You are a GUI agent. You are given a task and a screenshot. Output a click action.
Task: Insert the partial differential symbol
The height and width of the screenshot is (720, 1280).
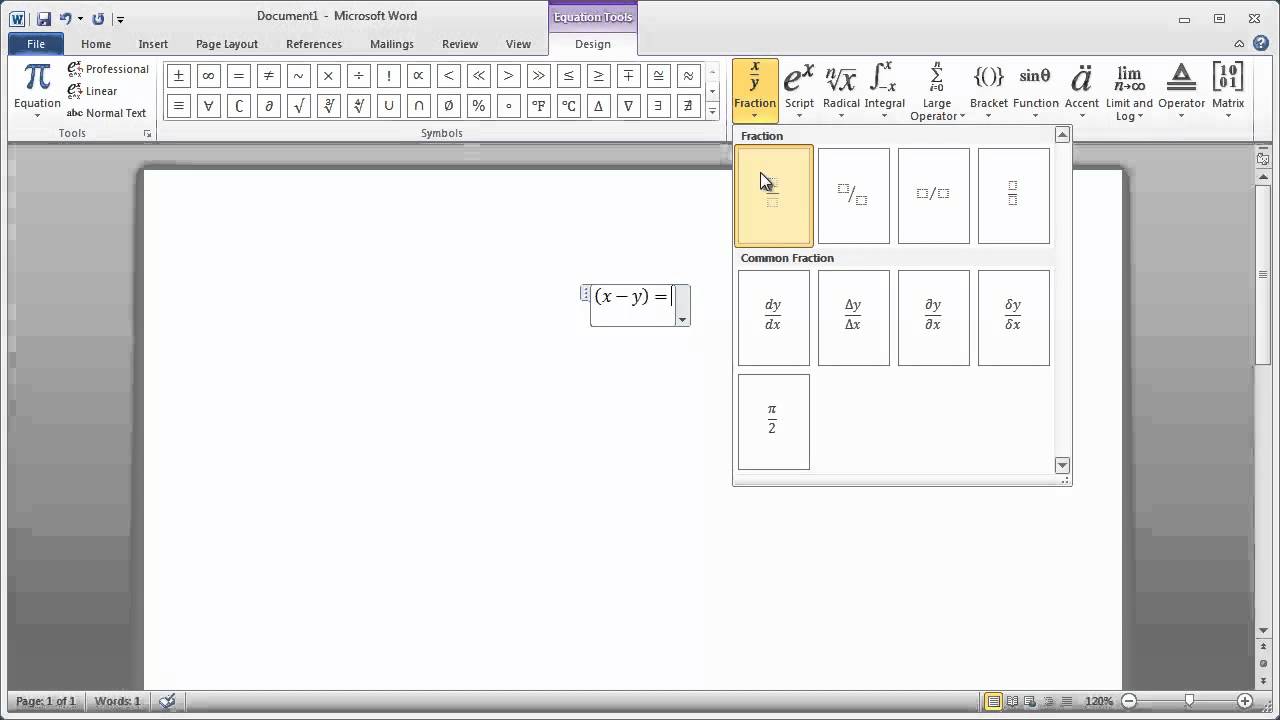click(x=268, y=105)
